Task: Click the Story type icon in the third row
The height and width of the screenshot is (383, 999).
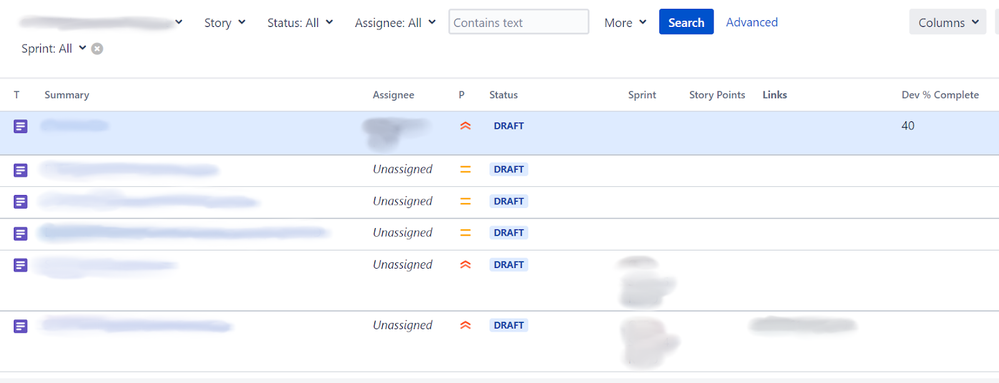Action: tap(21, 202)
